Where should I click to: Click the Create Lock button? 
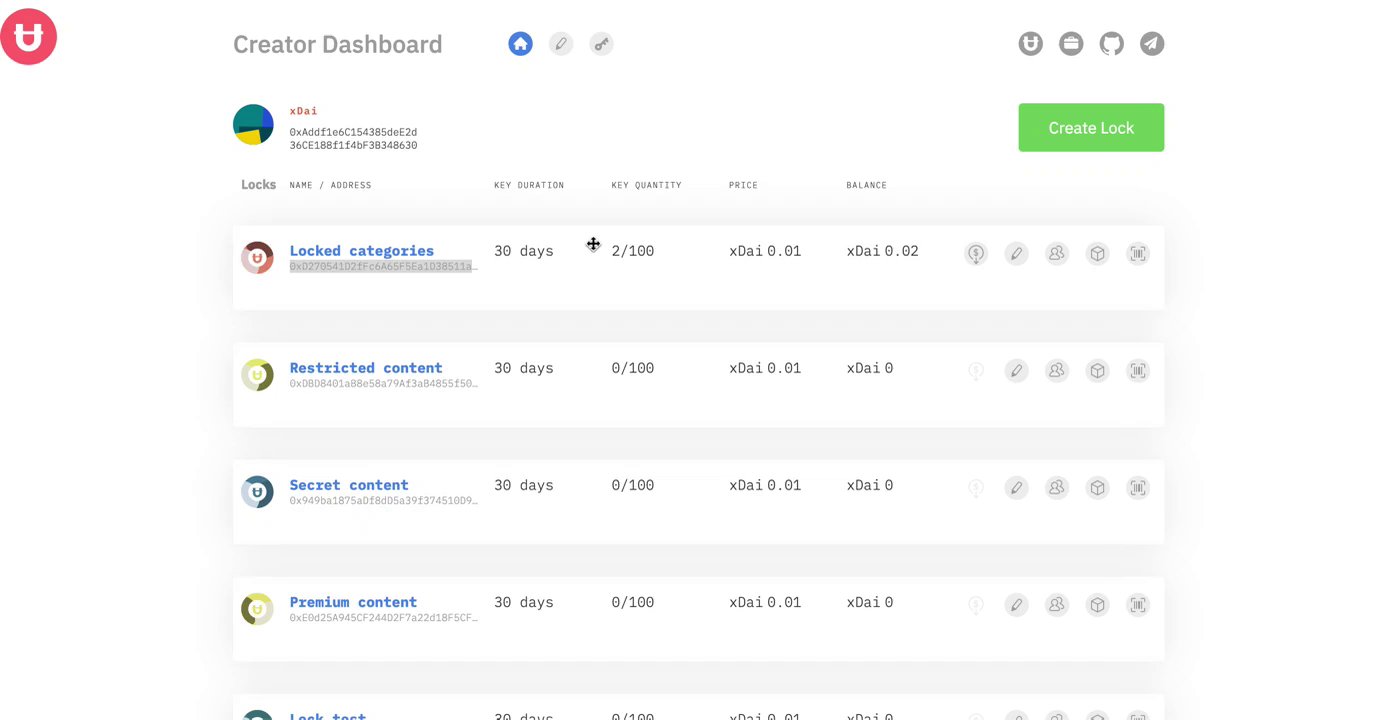pyautogui.click(x=1091, y=128)
